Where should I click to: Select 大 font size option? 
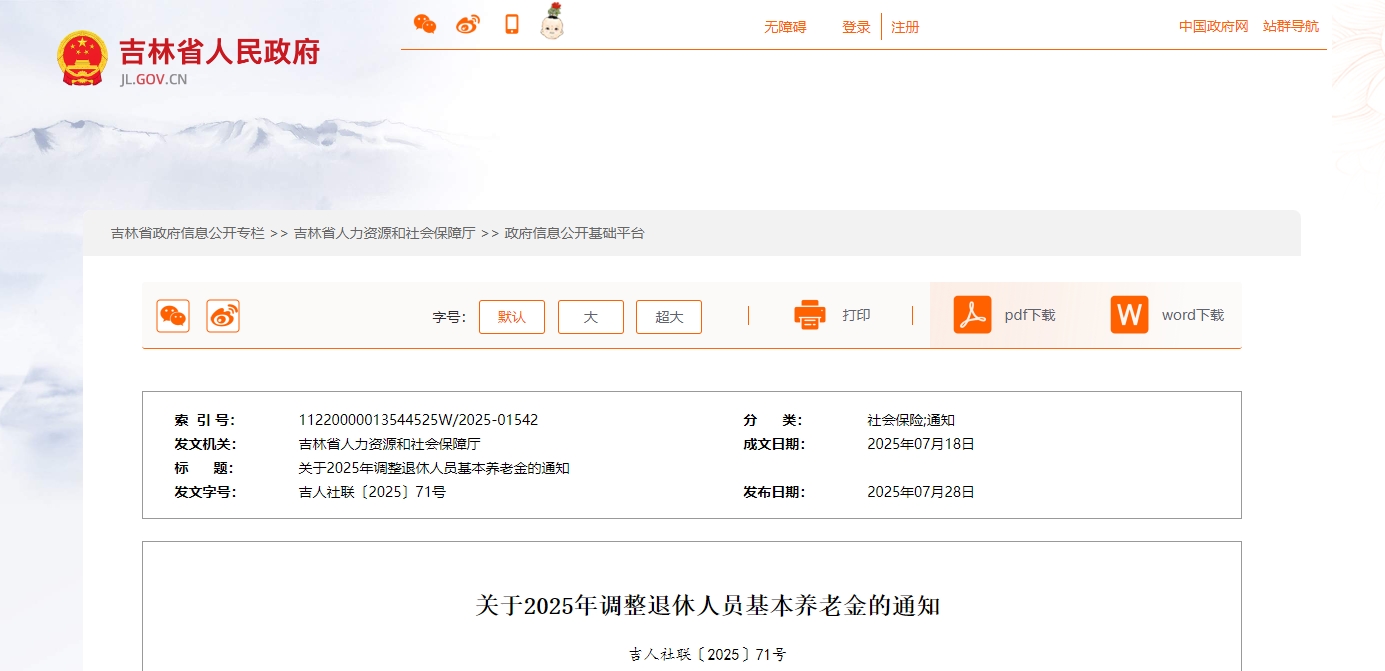[590, 316]
